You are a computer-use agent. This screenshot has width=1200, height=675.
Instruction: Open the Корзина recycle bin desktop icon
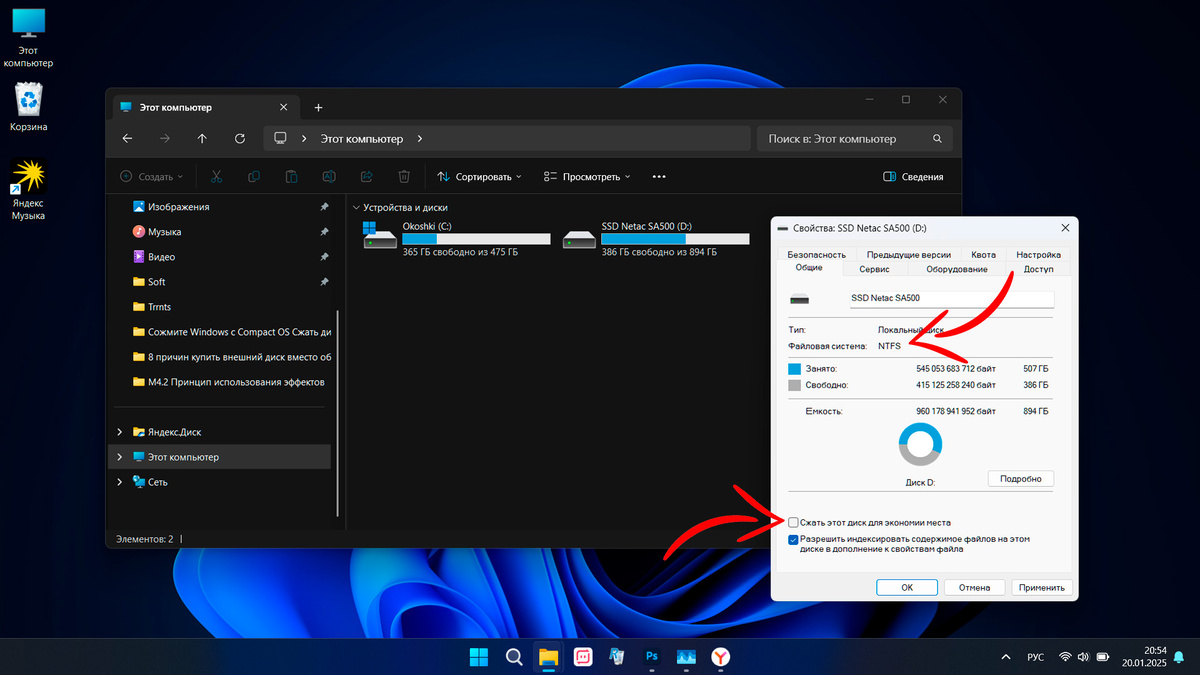pos(28,108)
